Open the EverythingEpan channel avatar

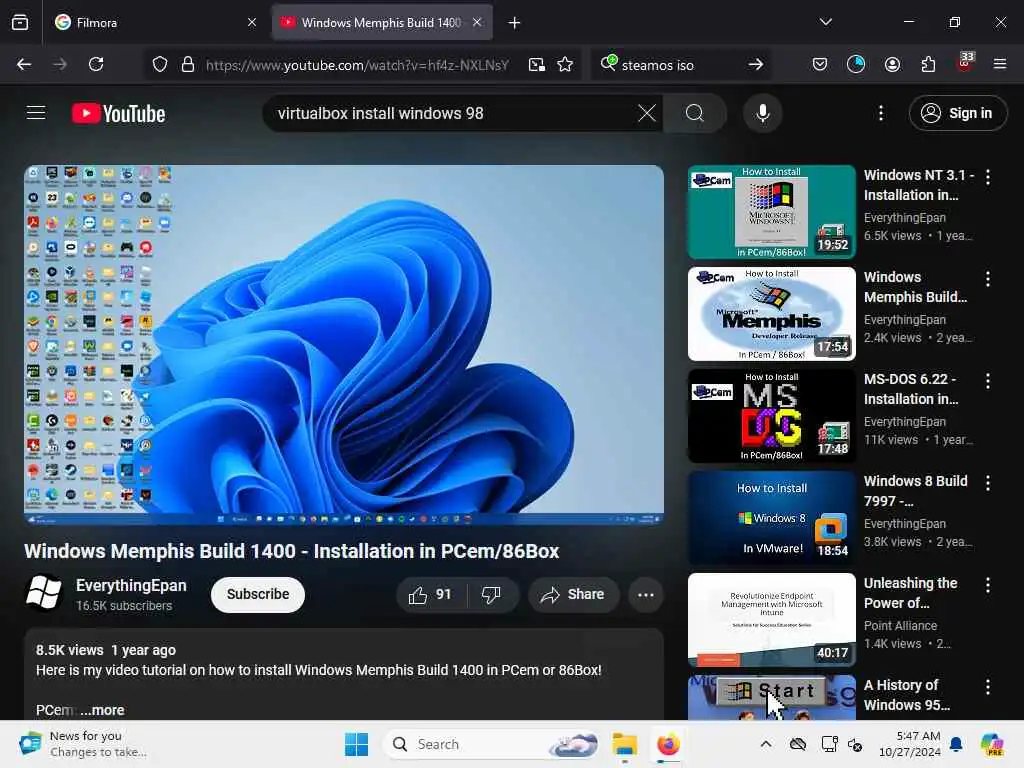[x=44, y=592]
